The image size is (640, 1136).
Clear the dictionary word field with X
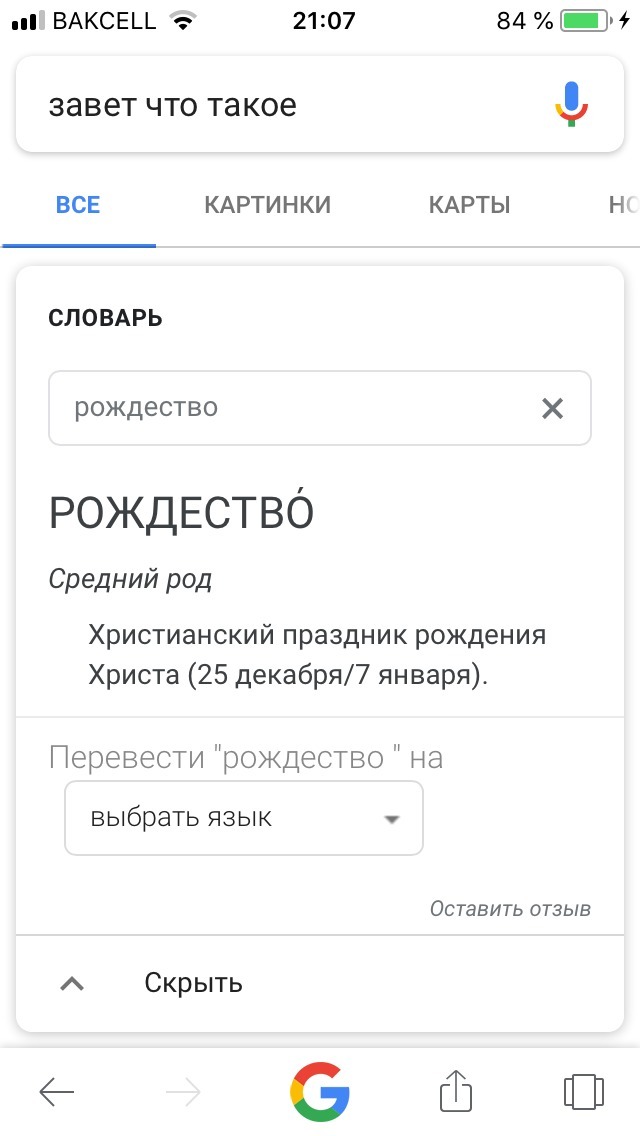point(552,409)
